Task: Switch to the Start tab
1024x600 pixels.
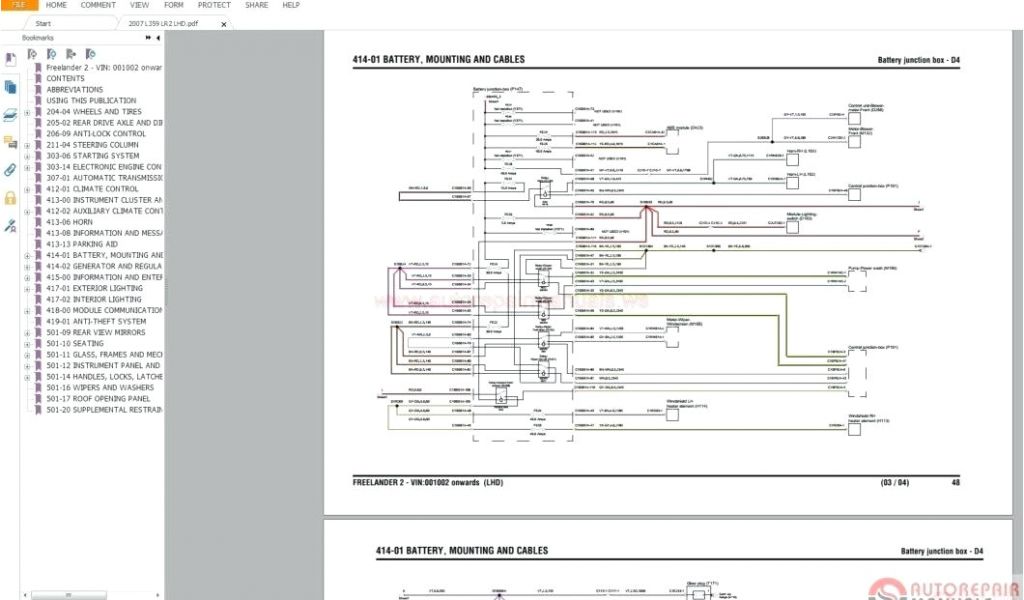Action: [x=43, y=22]
